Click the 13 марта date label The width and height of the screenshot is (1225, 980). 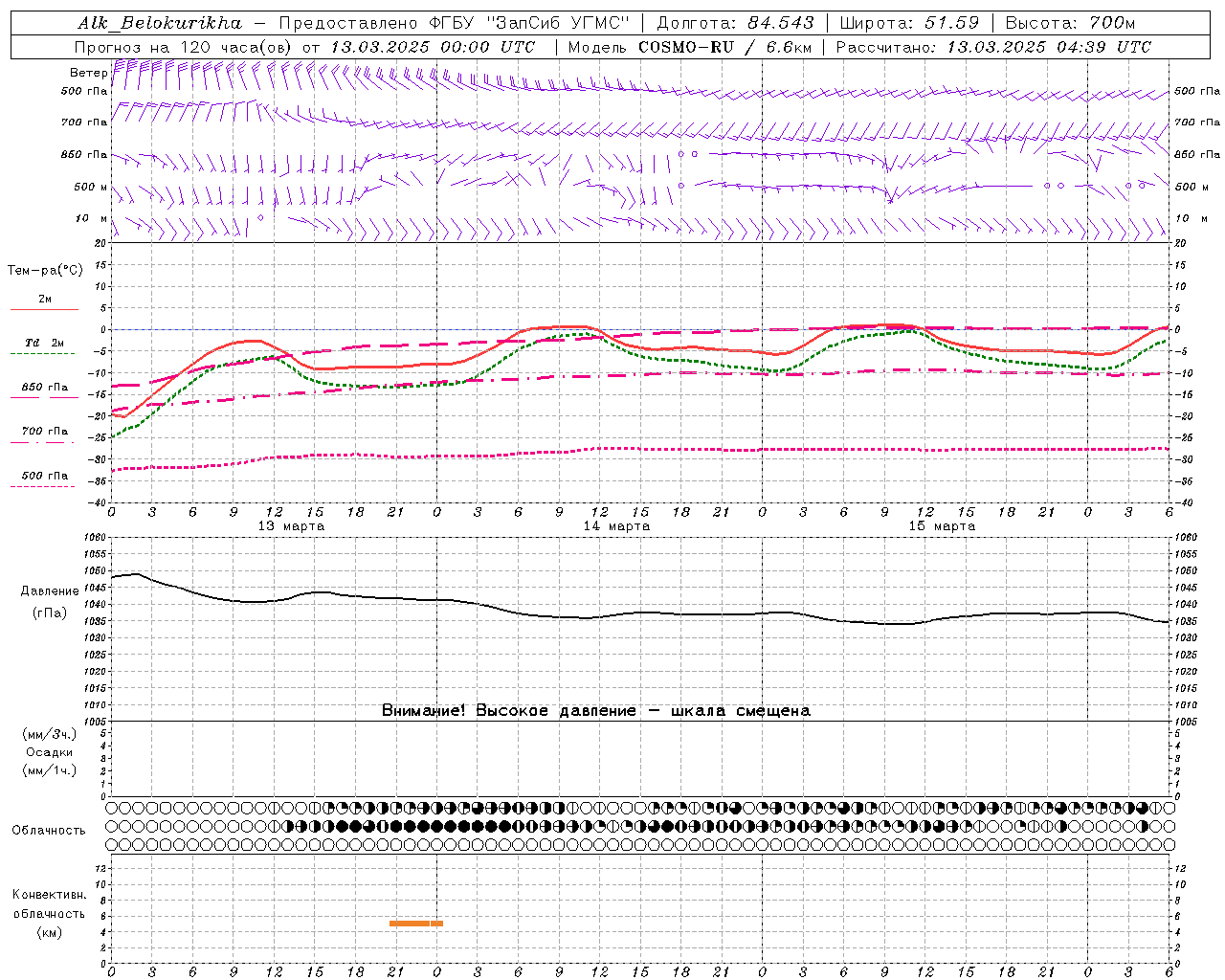[x=292, y=526]
